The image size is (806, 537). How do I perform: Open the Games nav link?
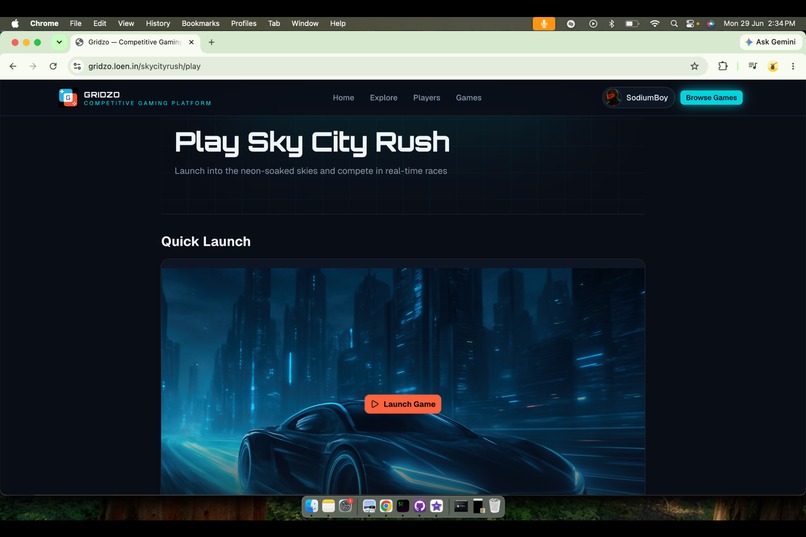coord(469,98)
